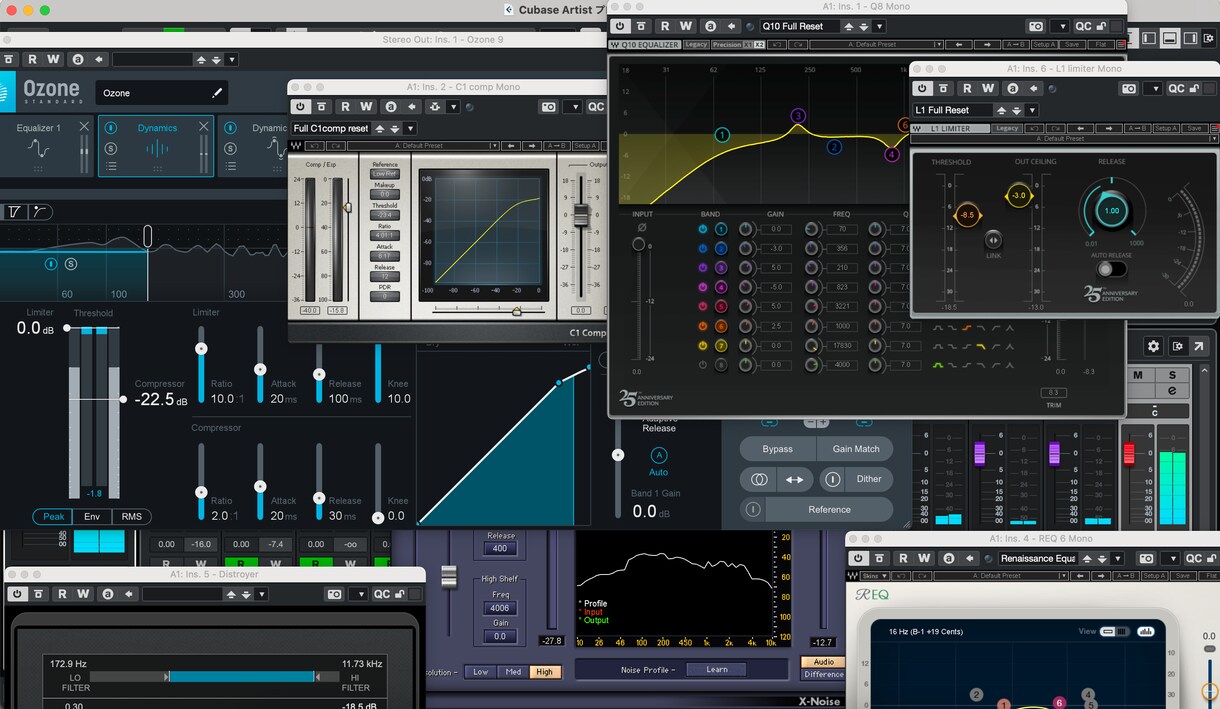Select Dynamics module tab in Ozone
The image size is (1220, 709).
click(157, 146)
